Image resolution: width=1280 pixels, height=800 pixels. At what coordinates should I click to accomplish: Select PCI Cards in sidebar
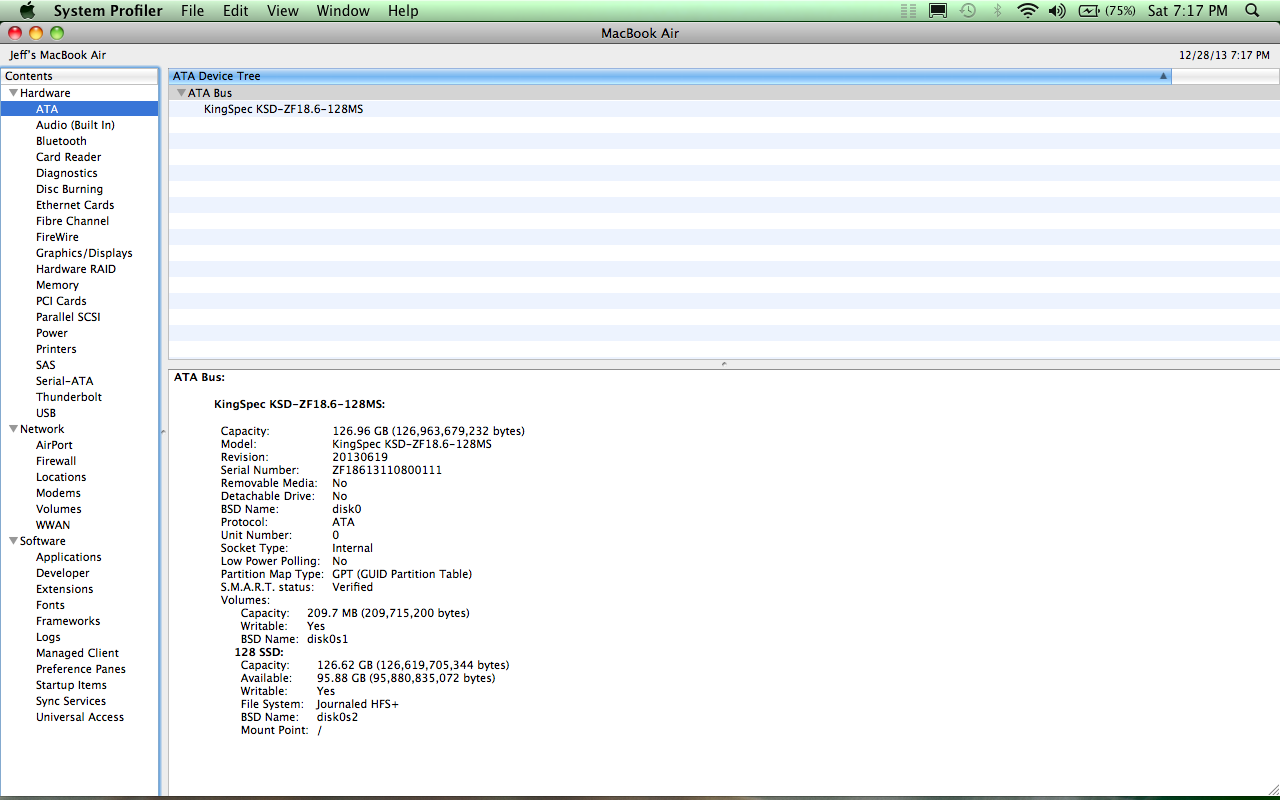tap(61, 301)
